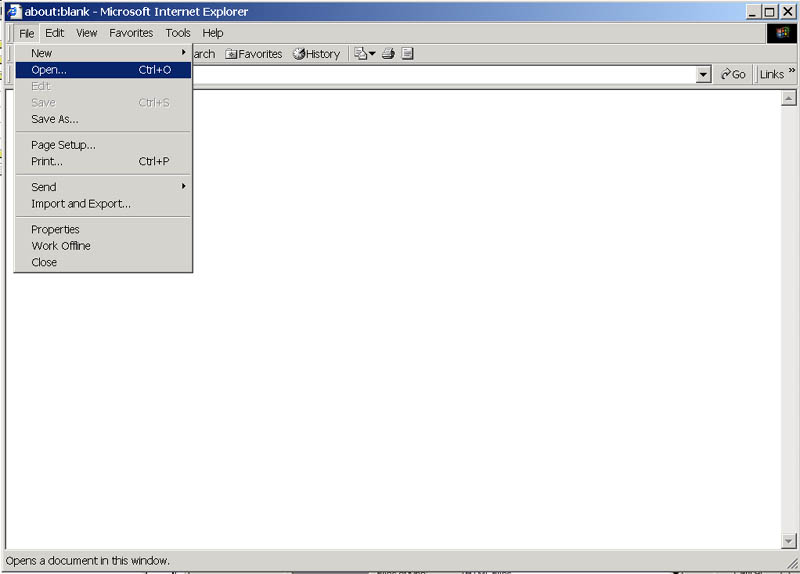Choose Open... in the File menu
Viewport: 800px width, 574px height.
pos(104,70)
